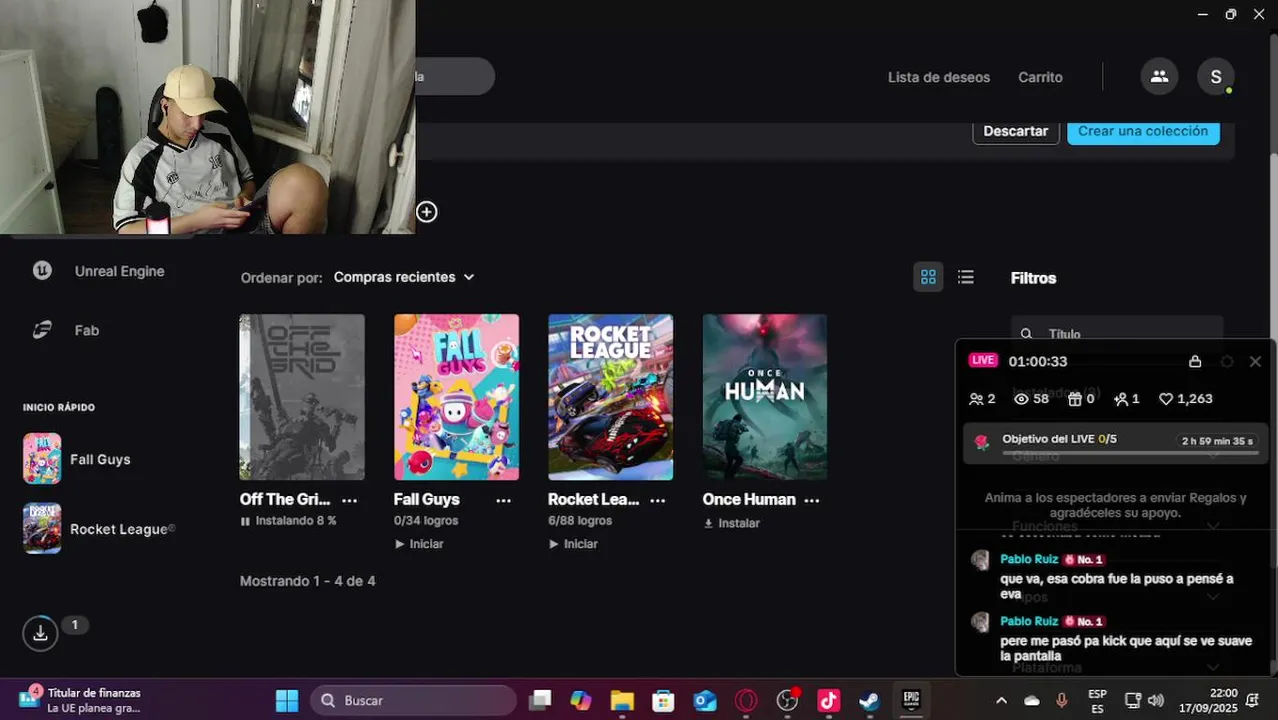Open the Windows Start menu
Viewport: 1278px width, 720px height.
[x=287, y=700]
